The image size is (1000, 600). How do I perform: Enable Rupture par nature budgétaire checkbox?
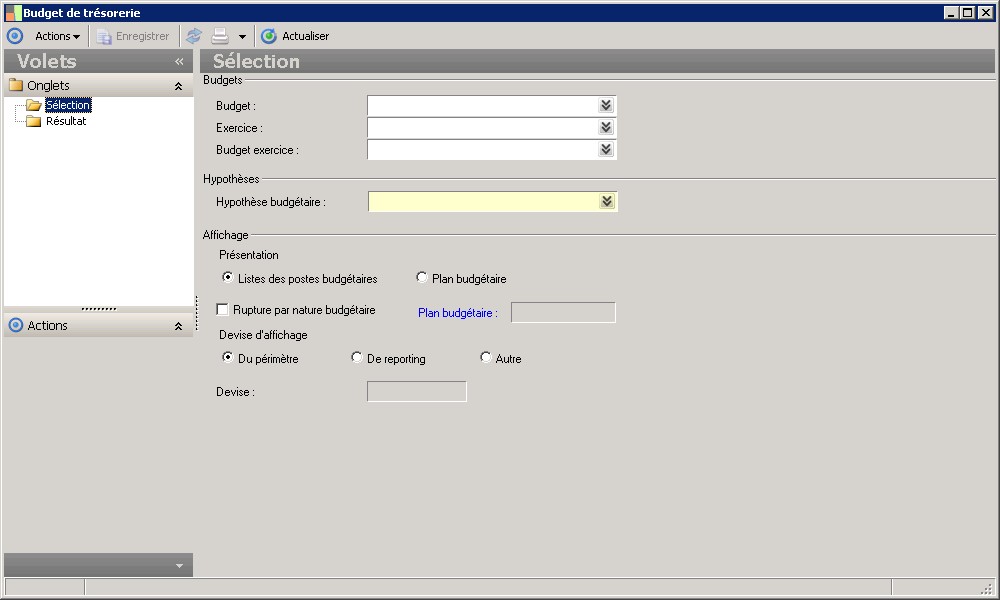[222, 310]
